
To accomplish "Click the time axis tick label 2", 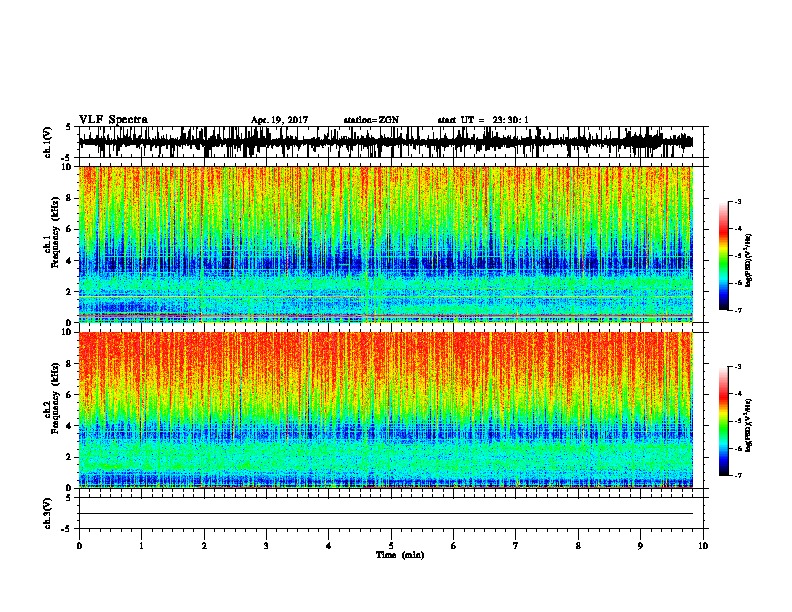I will click(x=204, y=546).
